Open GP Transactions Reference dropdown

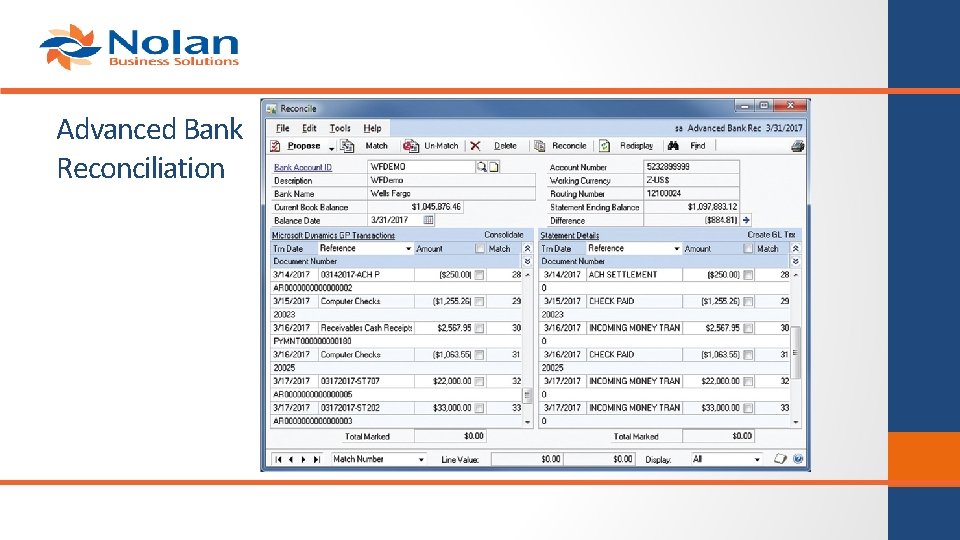click(x=408, y=249)
